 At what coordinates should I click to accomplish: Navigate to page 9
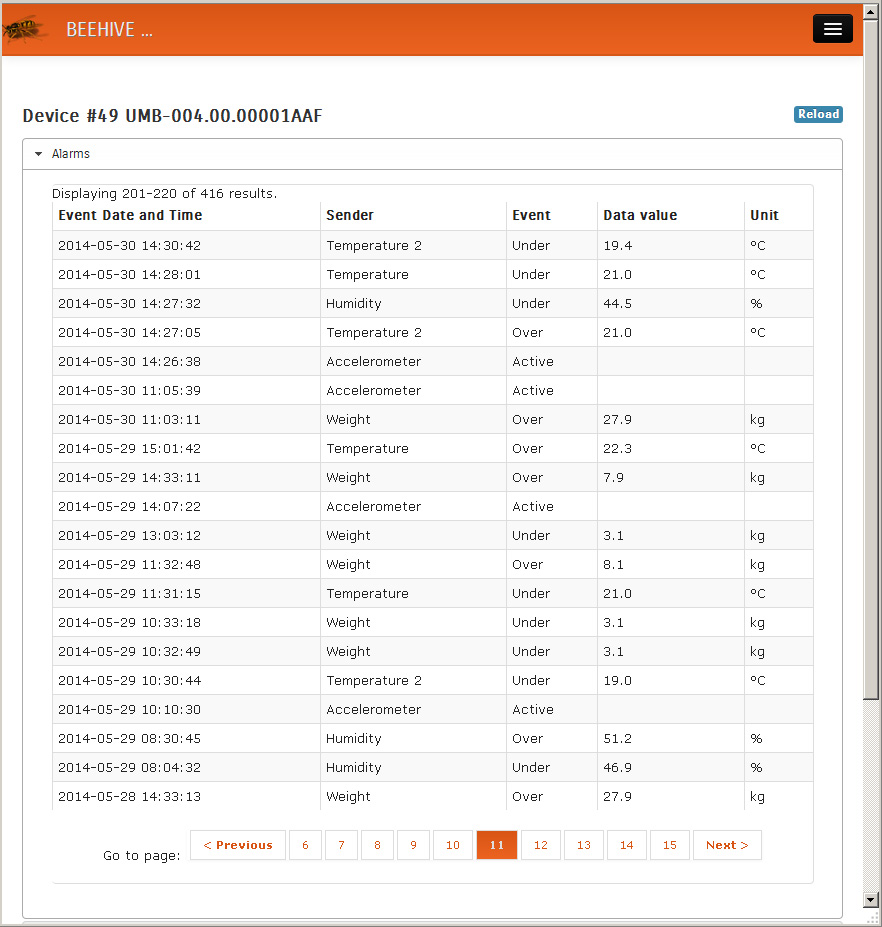point(413,845)
